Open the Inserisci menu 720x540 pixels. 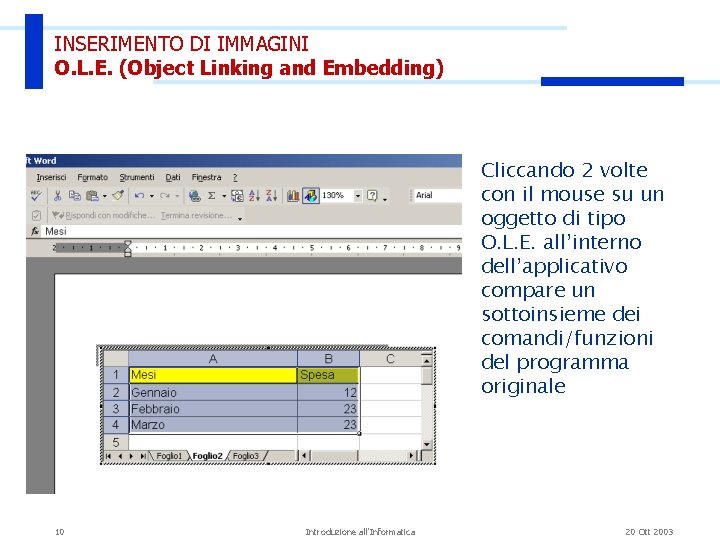pos(51,177)
